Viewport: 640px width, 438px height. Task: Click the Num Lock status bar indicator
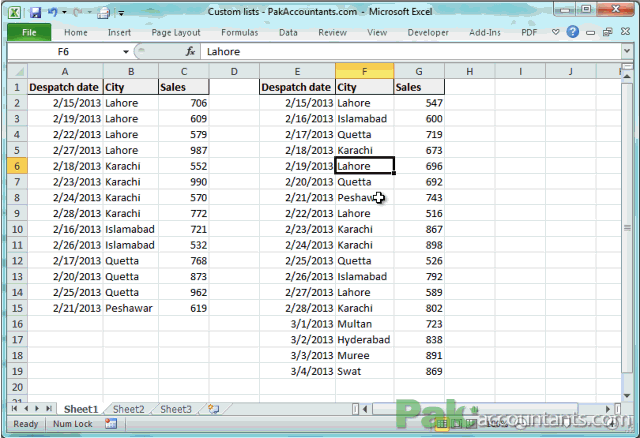pyautogui.click(x=73, y=424)
